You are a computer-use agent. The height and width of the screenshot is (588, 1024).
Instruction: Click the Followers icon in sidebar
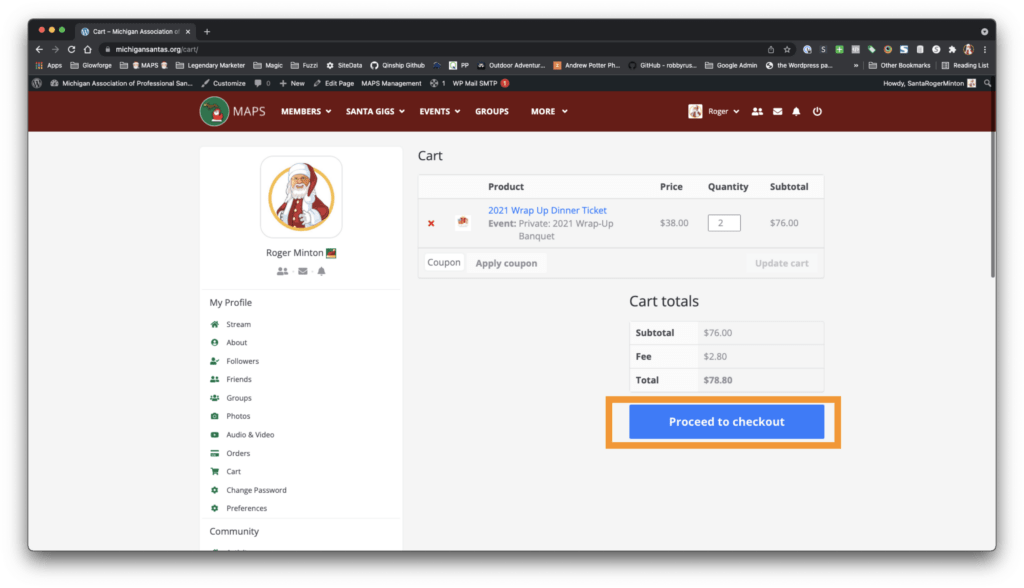pyautogui.click(x=214, y=361)
